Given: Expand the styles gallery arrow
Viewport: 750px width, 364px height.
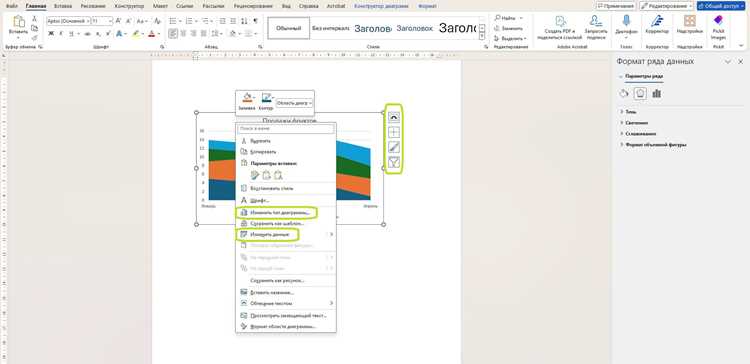Looking at the screenshot, I should pos(482,36).
